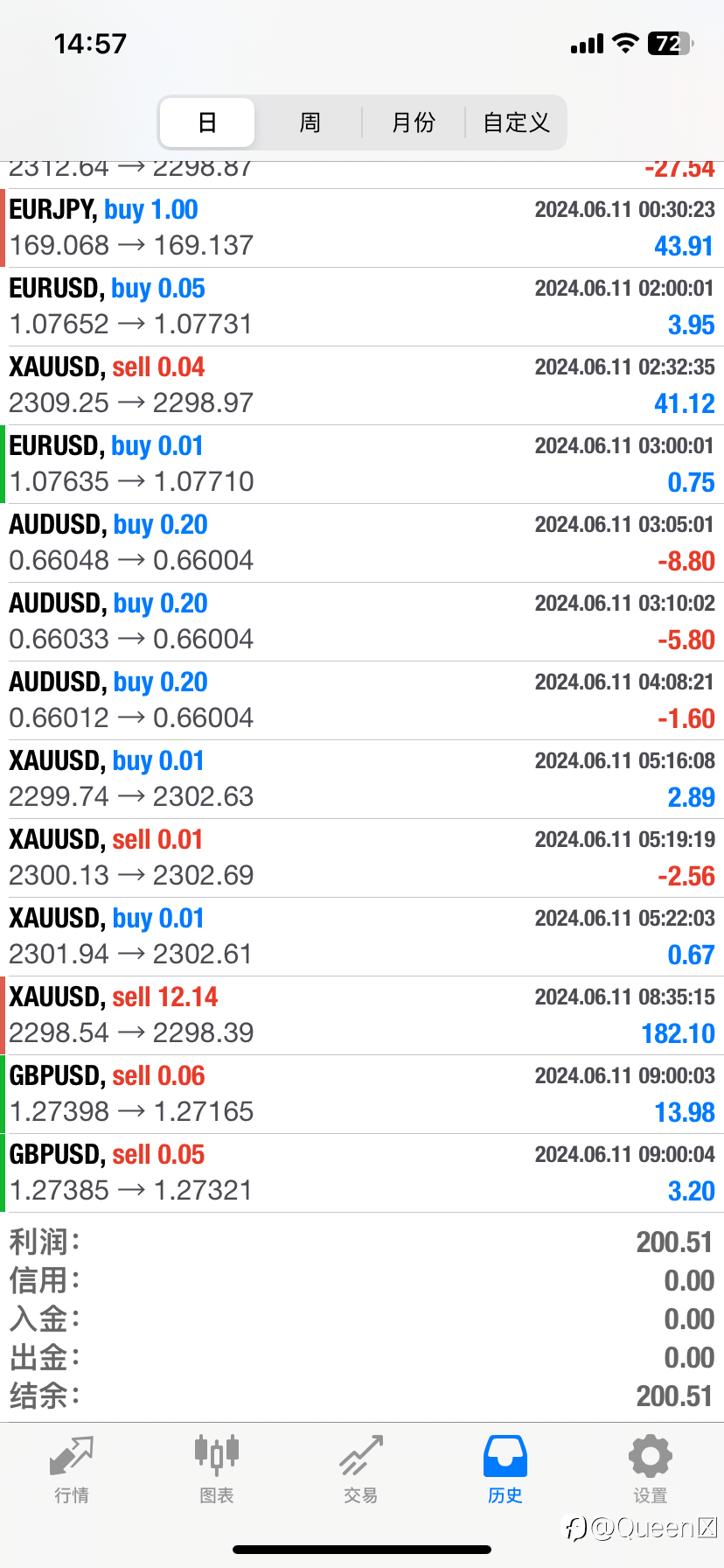The image size is (724, 1568).
Task: Tap the battery indicator in status bar
Action: pyautogui.click(x=670, y=43)
